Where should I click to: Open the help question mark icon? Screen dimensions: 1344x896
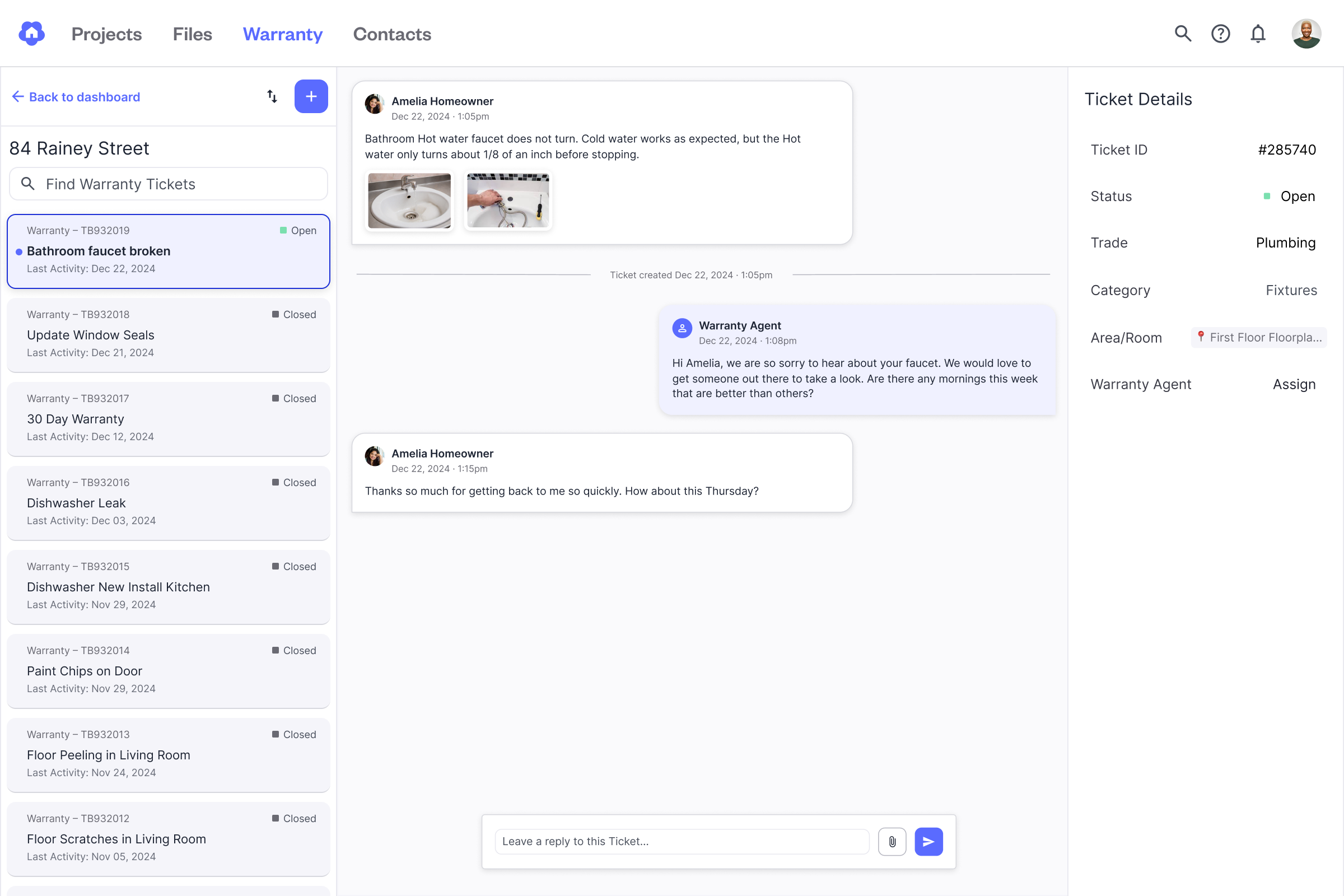coord(1221,34)
